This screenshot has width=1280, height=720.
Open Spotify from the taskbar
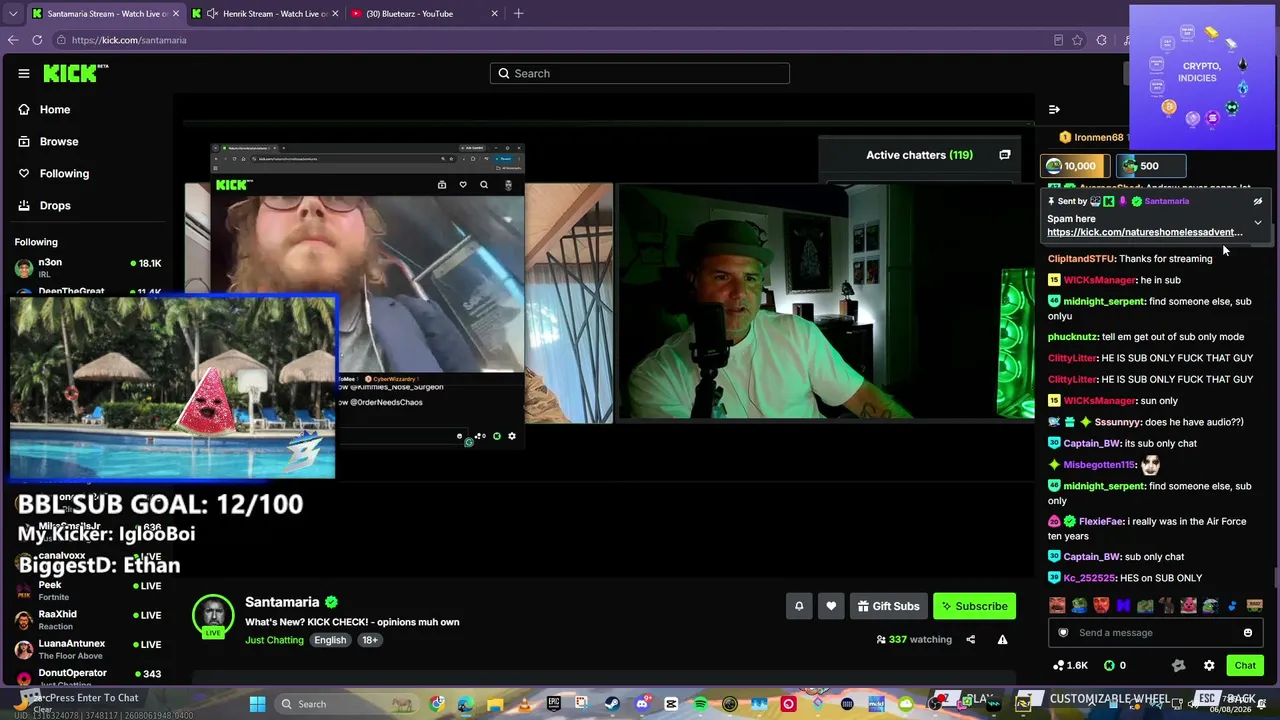700,704
